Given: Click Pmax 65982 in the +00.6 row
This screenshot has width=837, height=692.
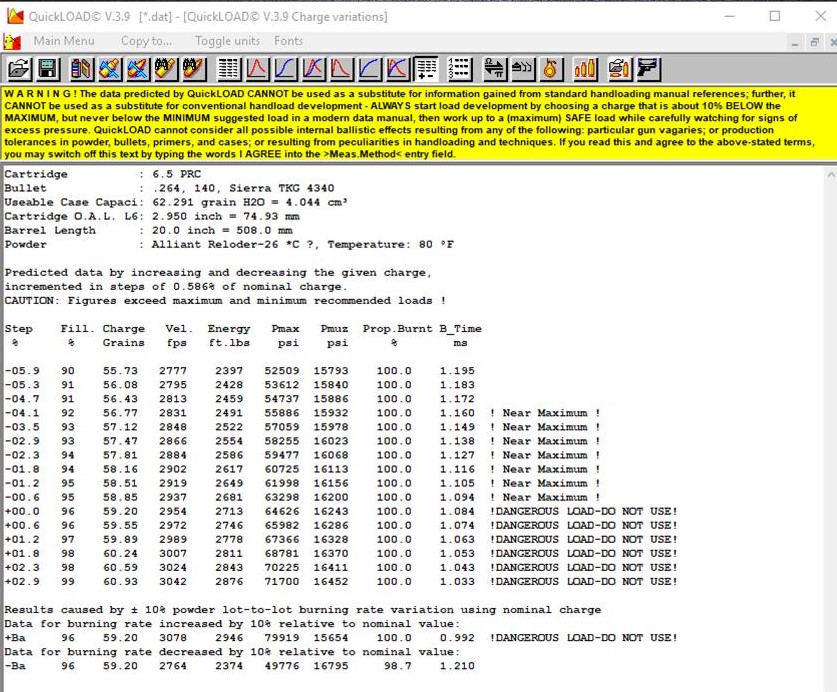Looking at the screenshot, I should tap(282, 525).
